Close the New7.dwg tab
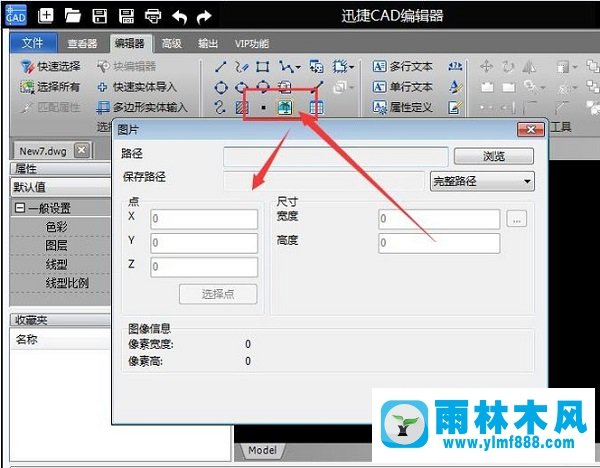Viewport: 600px width, 468px height. tap(82, 150)
